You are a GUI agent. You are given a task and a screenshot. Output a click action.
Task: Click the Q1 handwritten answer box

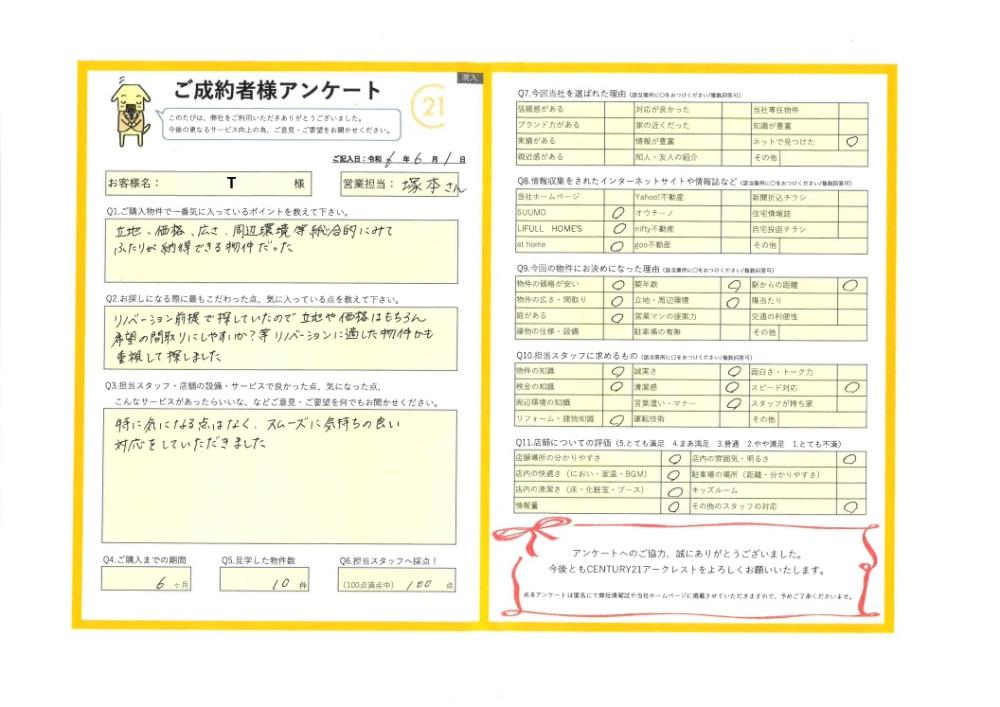281,251
